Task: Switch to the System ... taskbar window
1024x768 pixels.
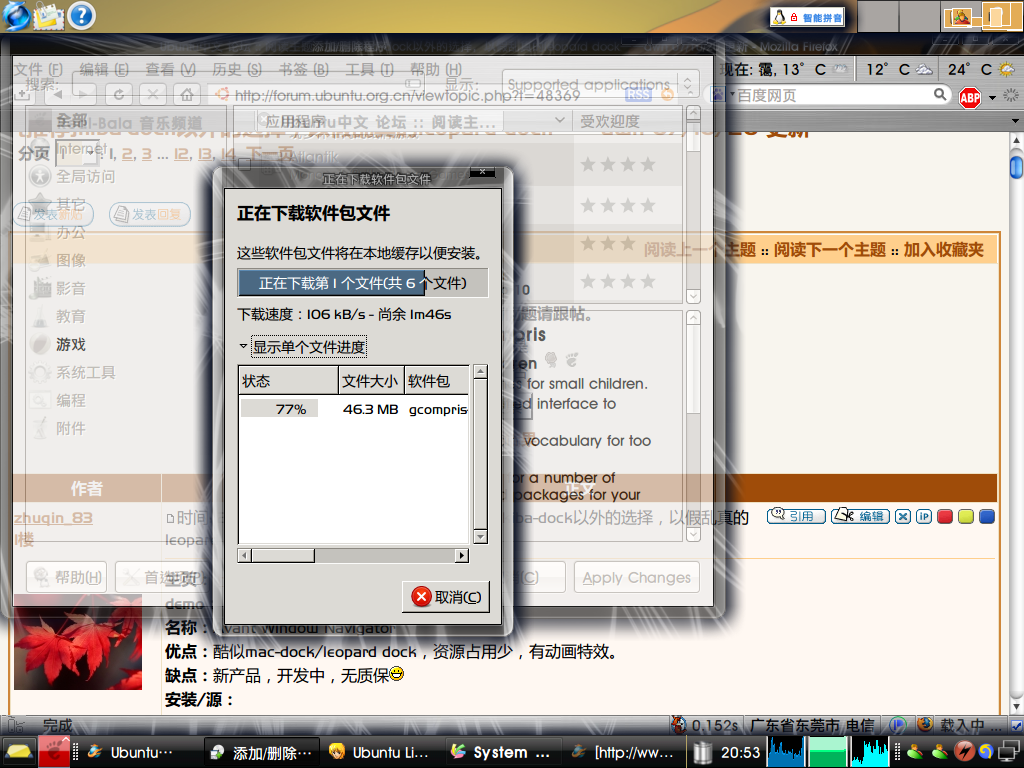Action: (x=502, y=752)
